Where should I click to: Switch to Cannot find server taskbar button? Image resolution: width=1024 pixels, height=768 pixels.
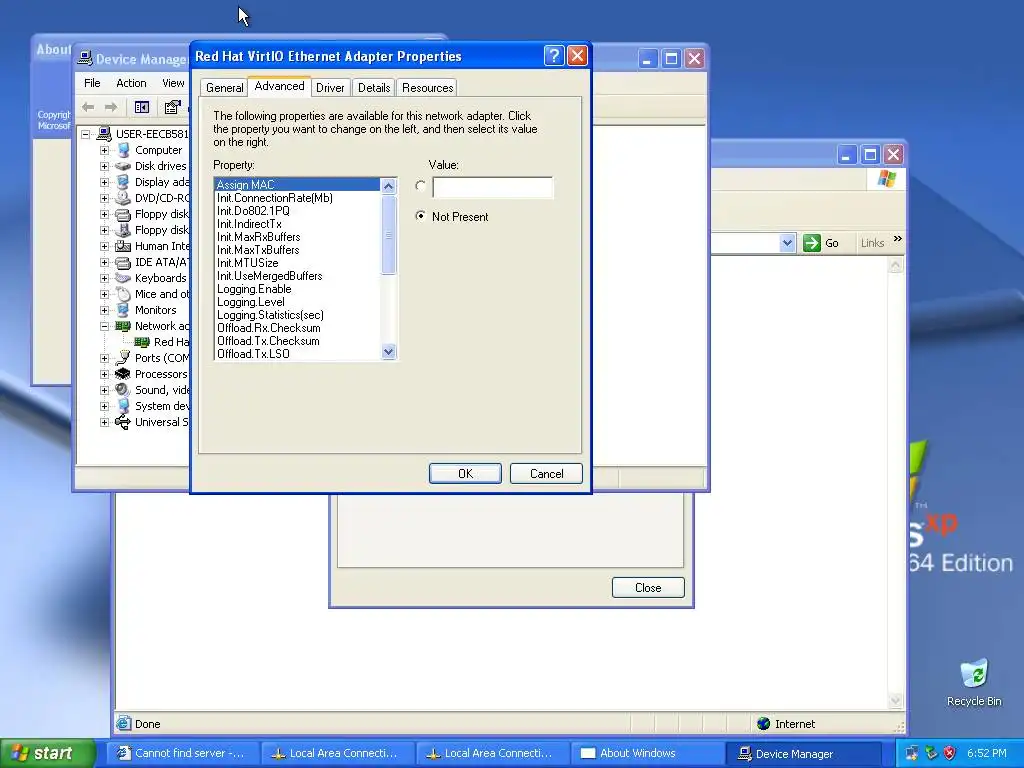coord(184,754)
